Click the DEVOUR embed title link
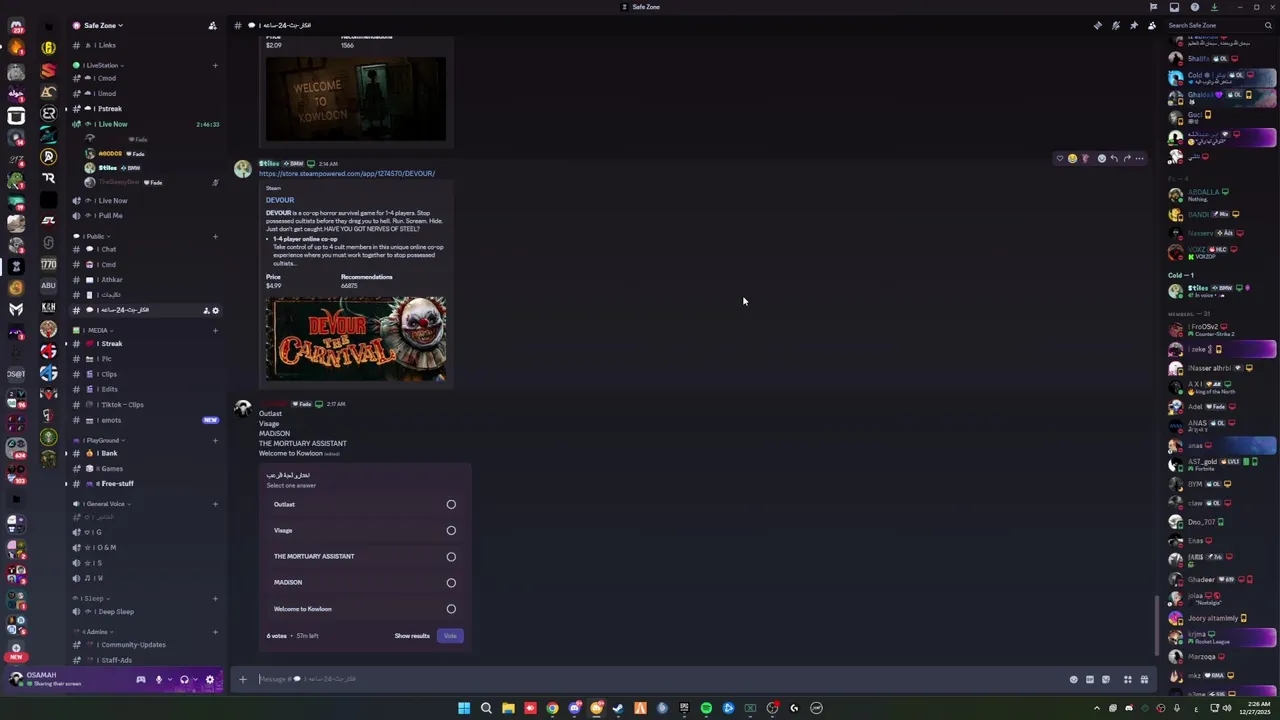 (280, 200)
